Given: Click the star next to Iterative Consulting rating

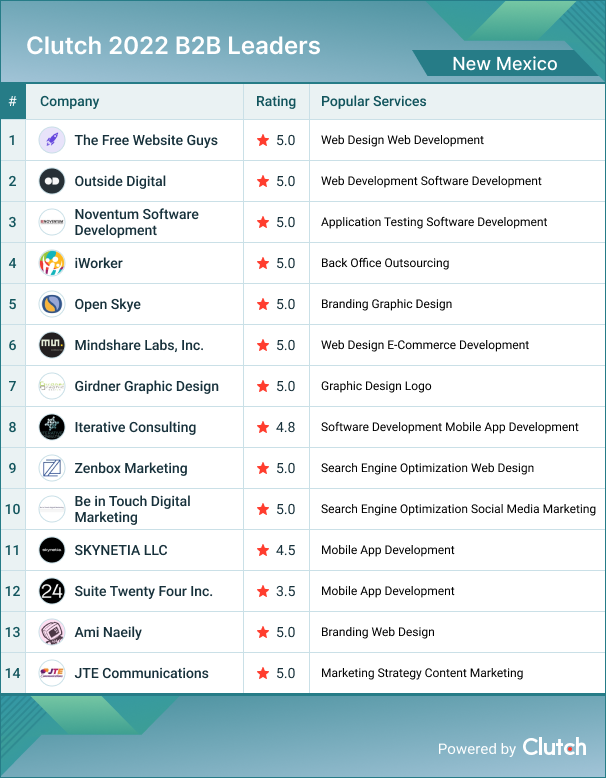Looking at the screenshot, I should (263, 427).
